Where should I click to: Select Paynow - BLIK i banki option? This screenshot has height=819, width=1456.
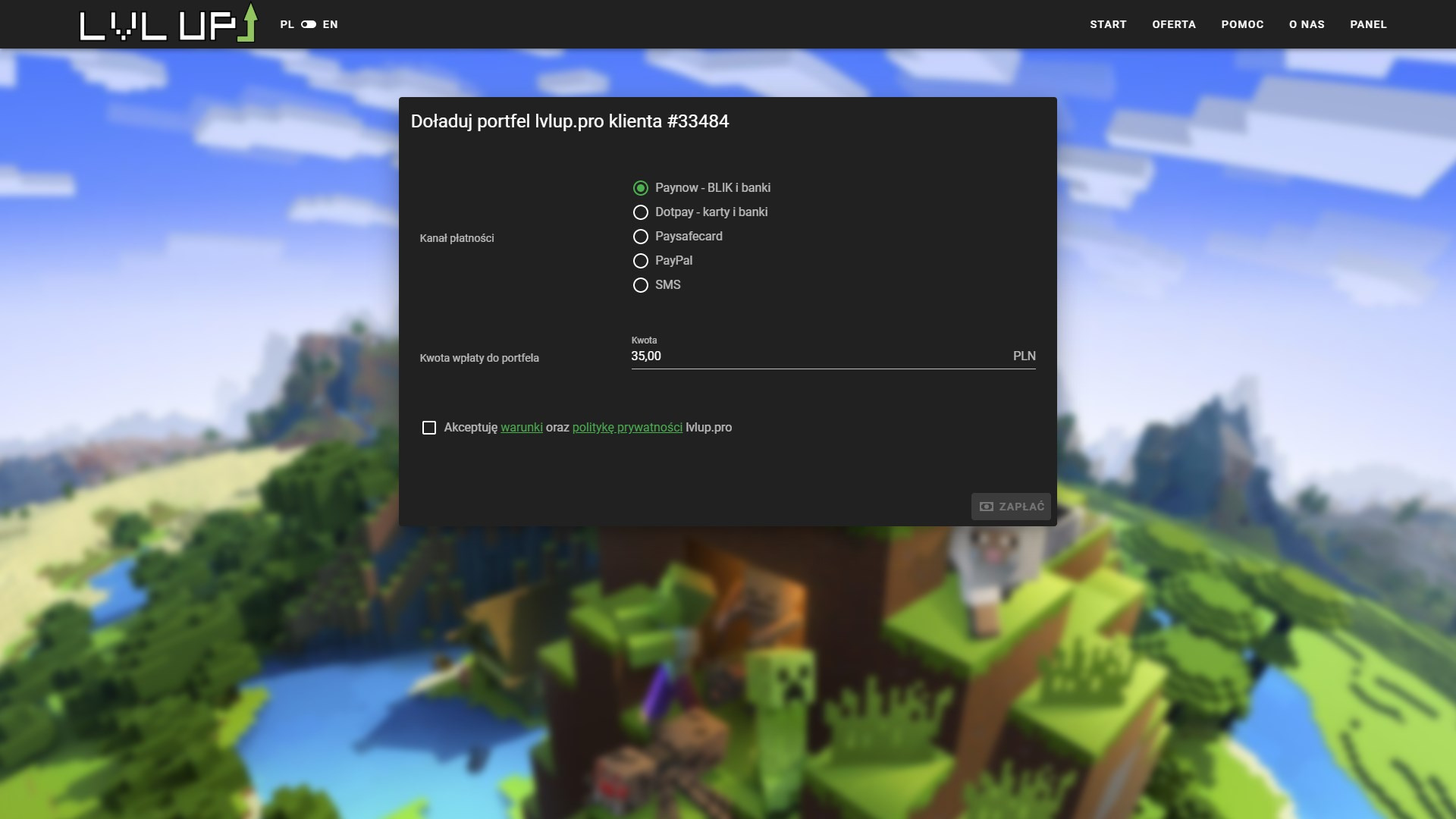pyautogui.click(x=641, y=188)
